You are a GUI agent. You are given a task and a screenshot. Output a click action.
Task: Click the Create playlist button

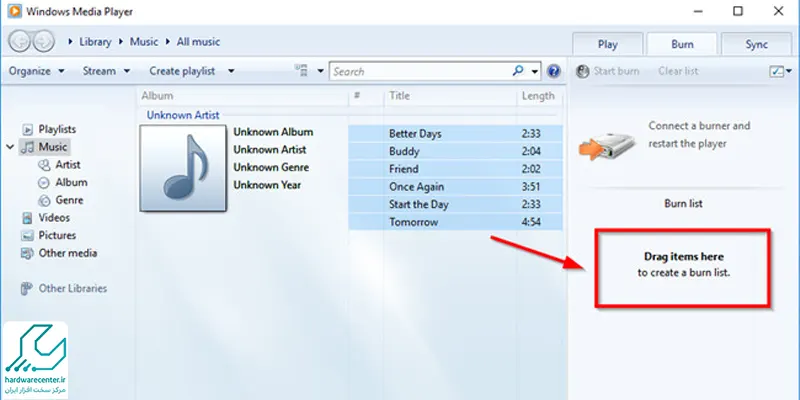(x=182, y=71)
